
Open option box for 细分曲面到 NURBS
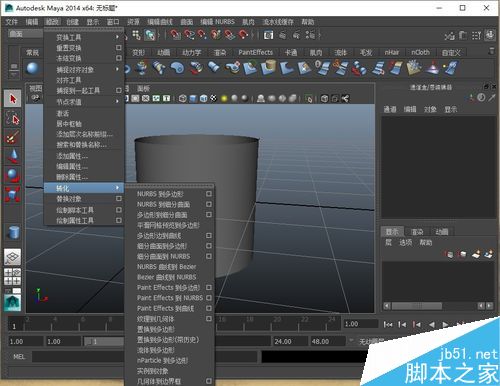pyautogui.click(x=209, y=256)
